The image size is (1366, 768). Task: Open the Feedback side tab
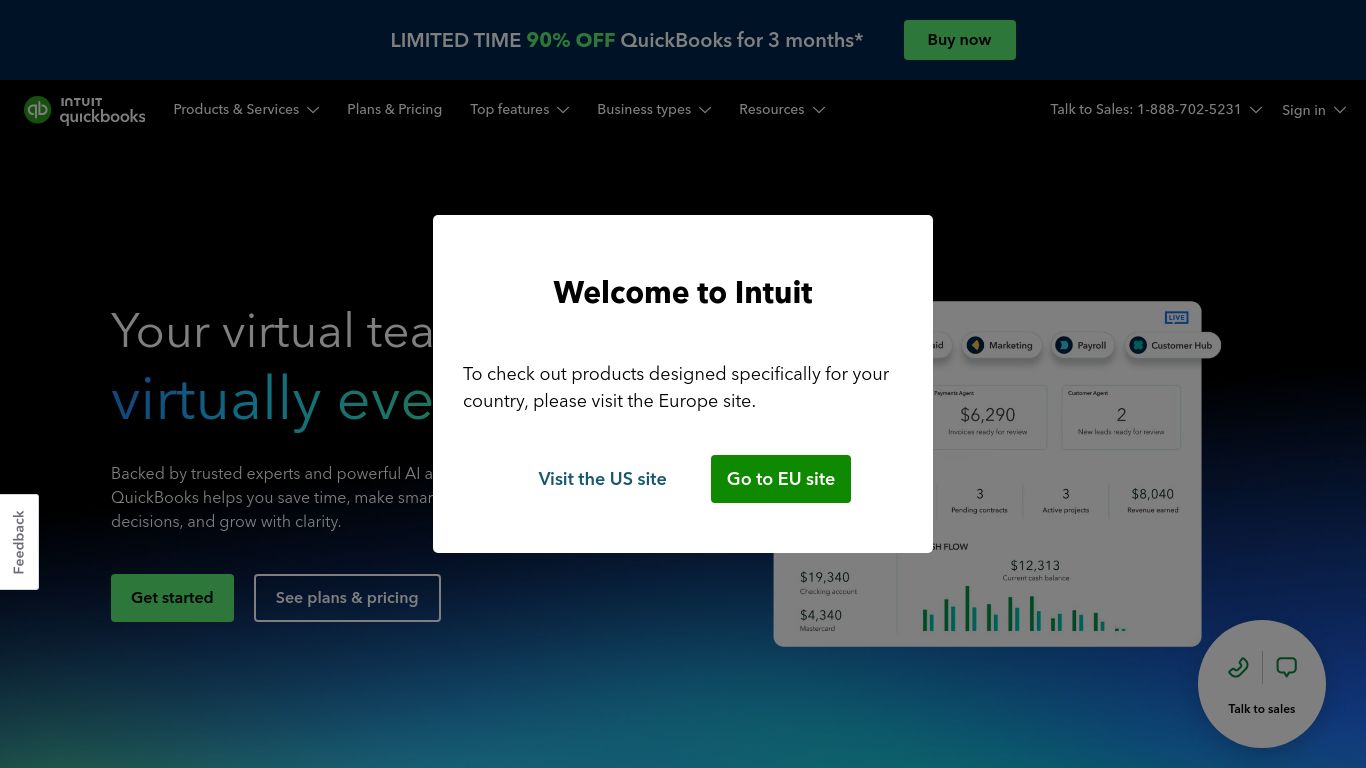19,542
